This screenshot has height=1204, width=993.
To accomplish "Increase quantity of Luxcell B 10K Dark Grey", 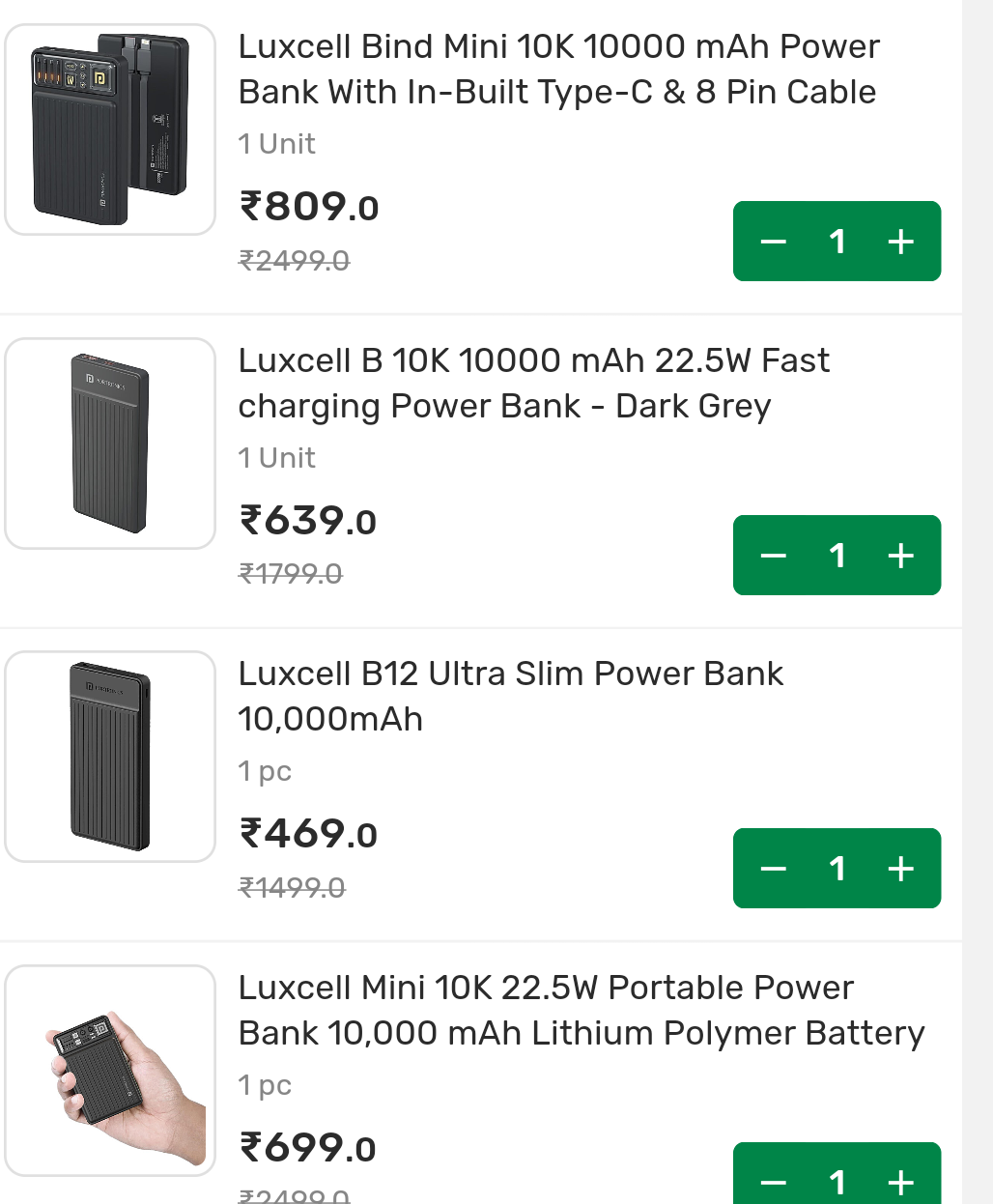I will (900, 555).
